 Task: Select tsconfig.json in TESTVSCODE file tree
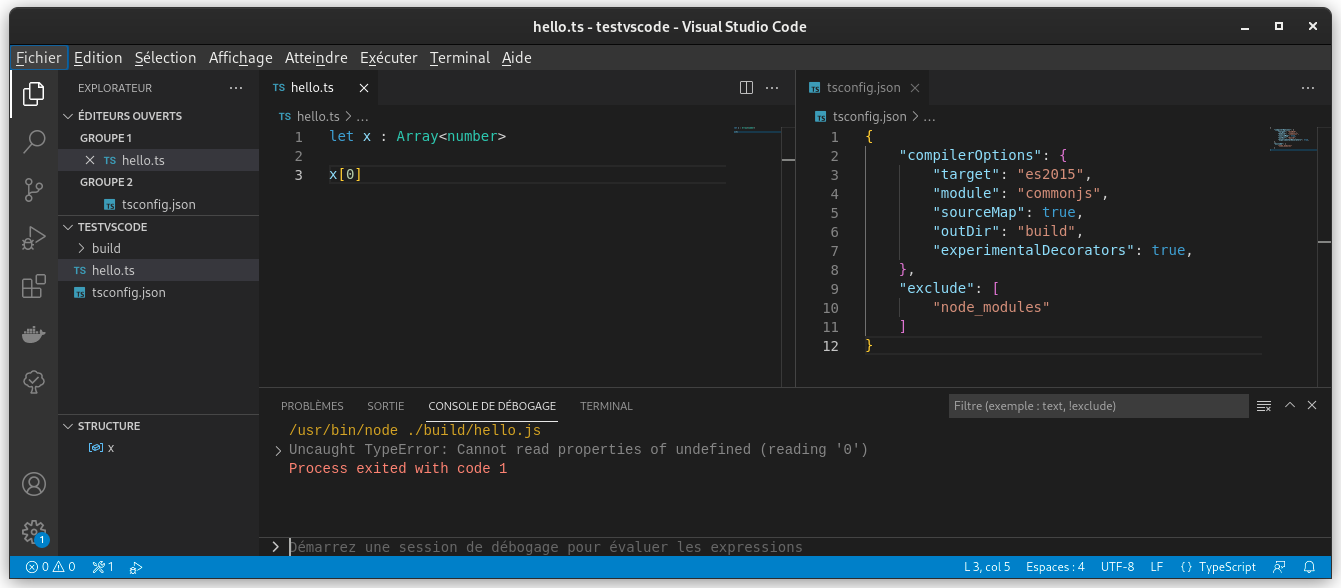[x=158, y=292]
